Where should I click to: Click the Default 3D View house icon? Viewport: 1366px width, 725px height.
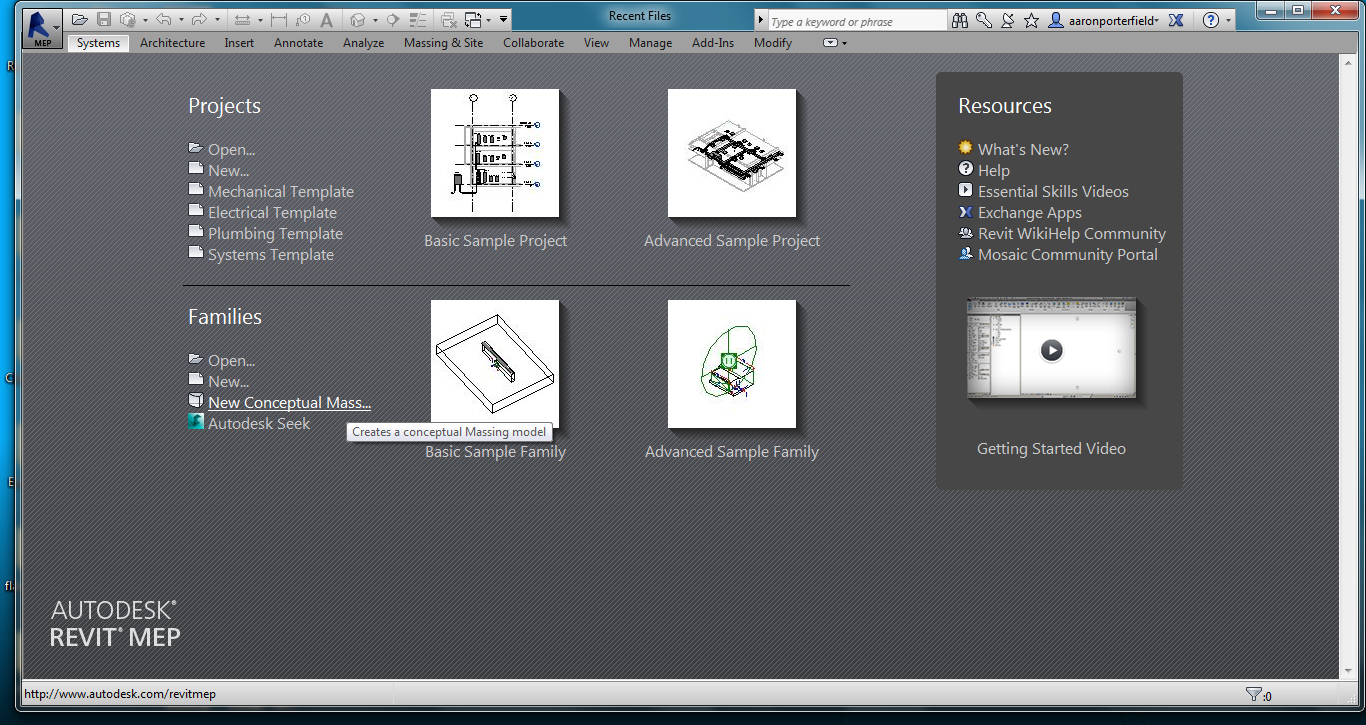(358, 20)
